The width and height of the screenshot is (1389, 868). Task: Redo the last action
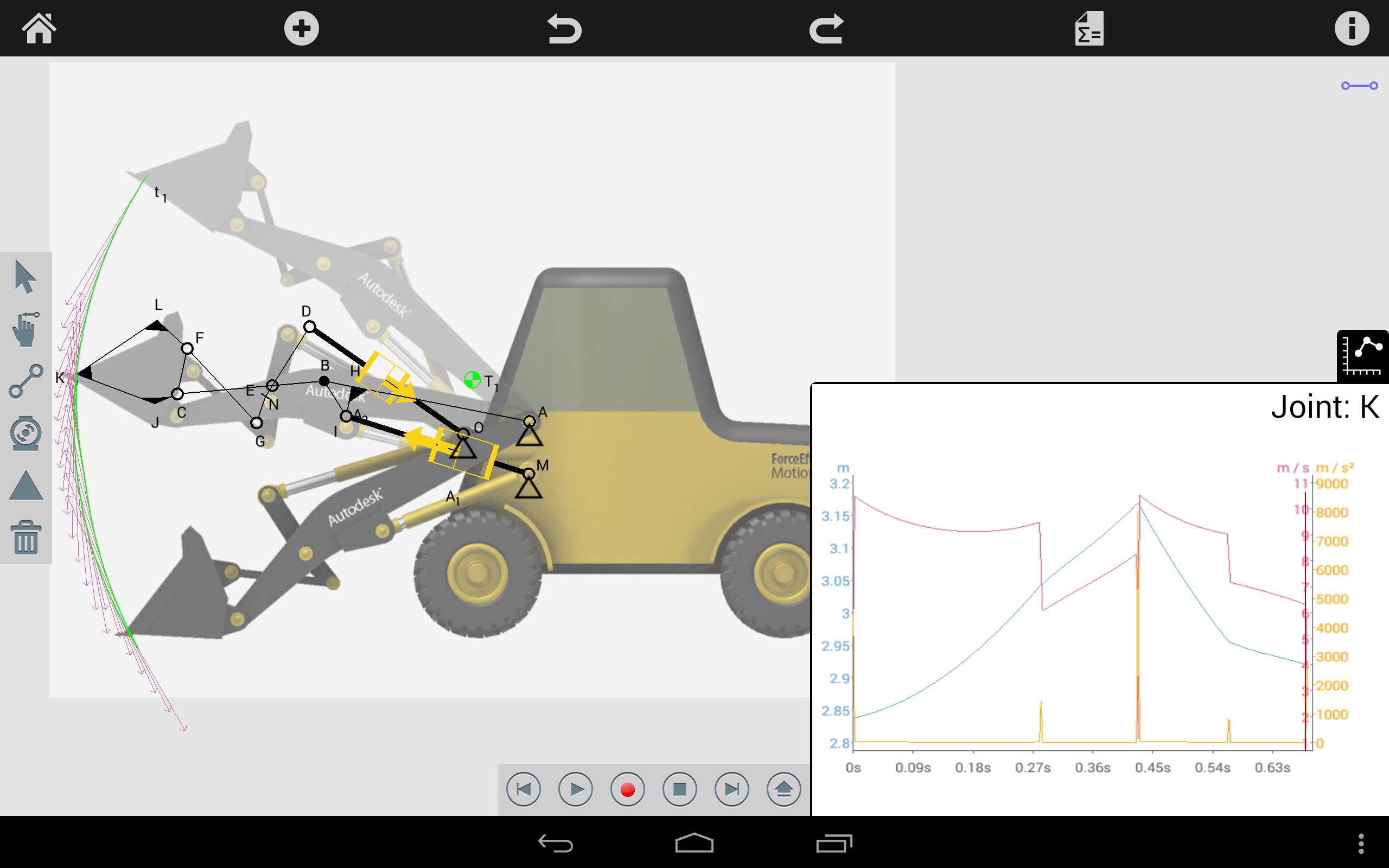(x=826, y=28)
